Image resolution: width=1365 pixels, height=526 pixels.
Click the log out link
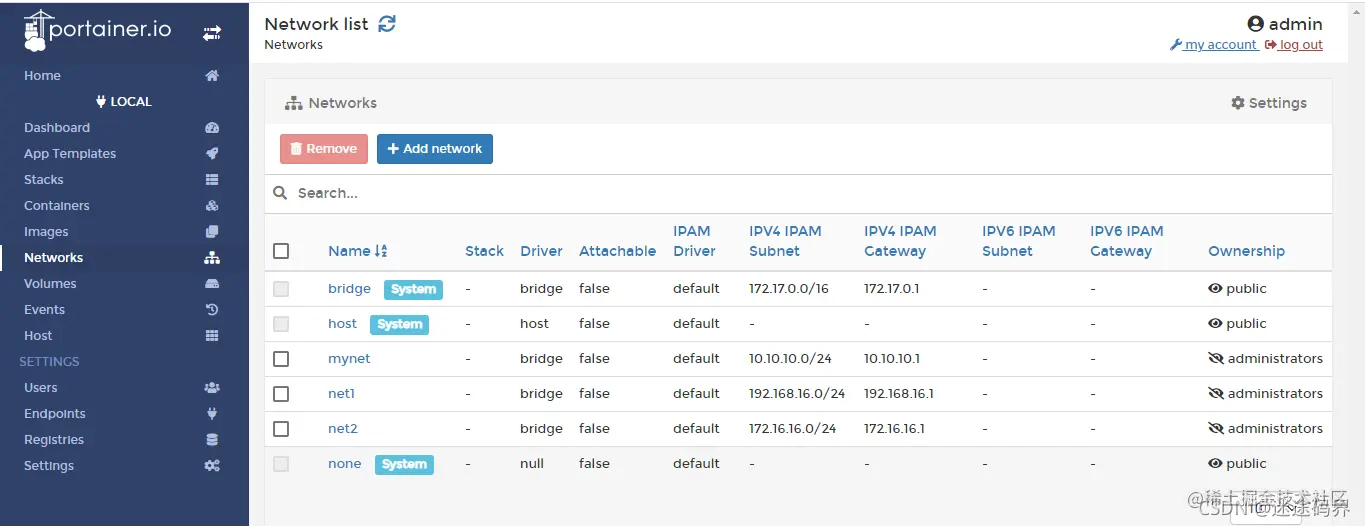pyautogui.click(x=1294, y=45)
